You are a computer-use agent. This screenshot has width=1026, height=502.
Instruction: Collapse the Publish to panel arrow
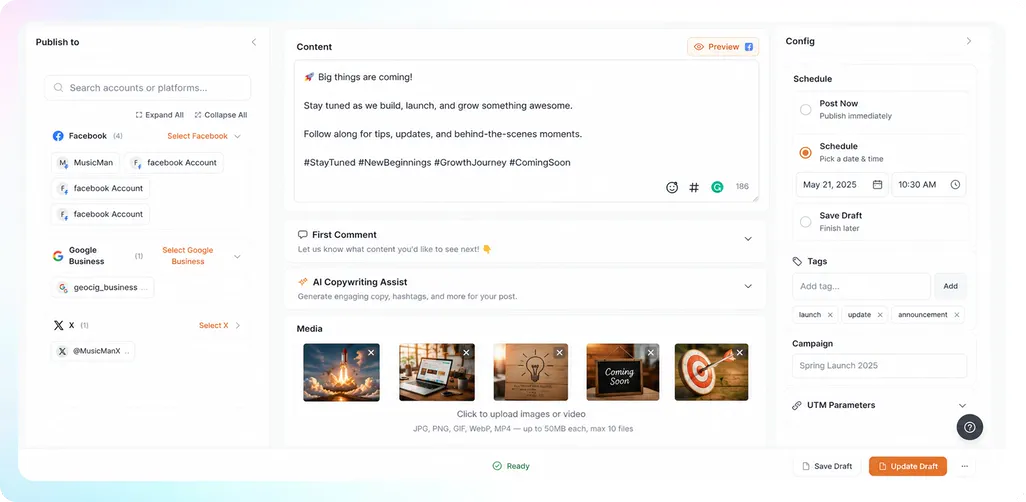[x=254, y=42]
